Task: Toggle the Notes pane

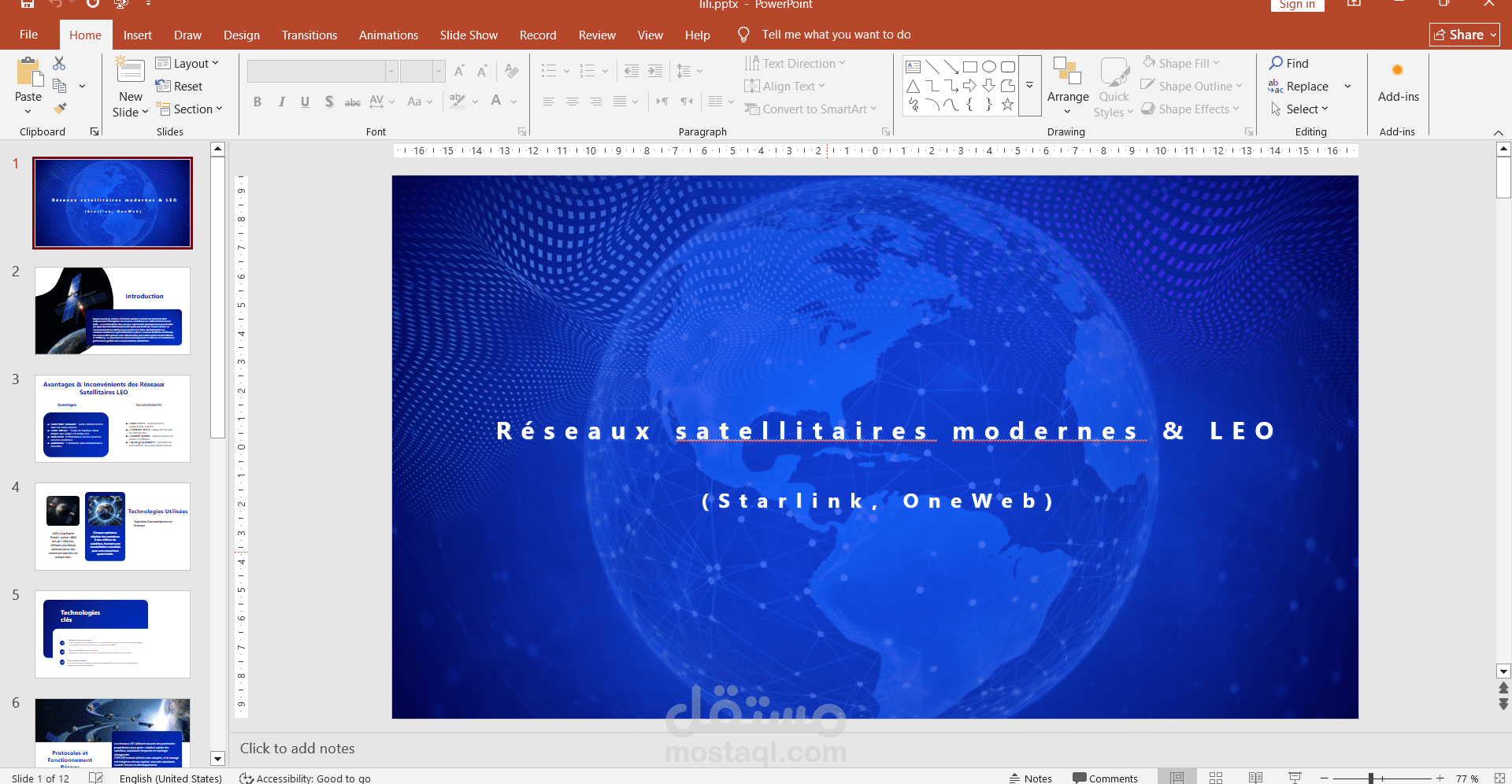Action: coord(1030,778)
